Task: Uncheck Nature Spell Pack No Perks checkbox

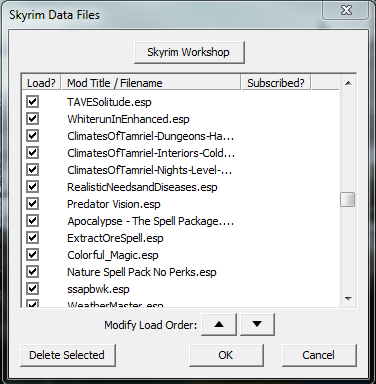Action: [32, 272]
